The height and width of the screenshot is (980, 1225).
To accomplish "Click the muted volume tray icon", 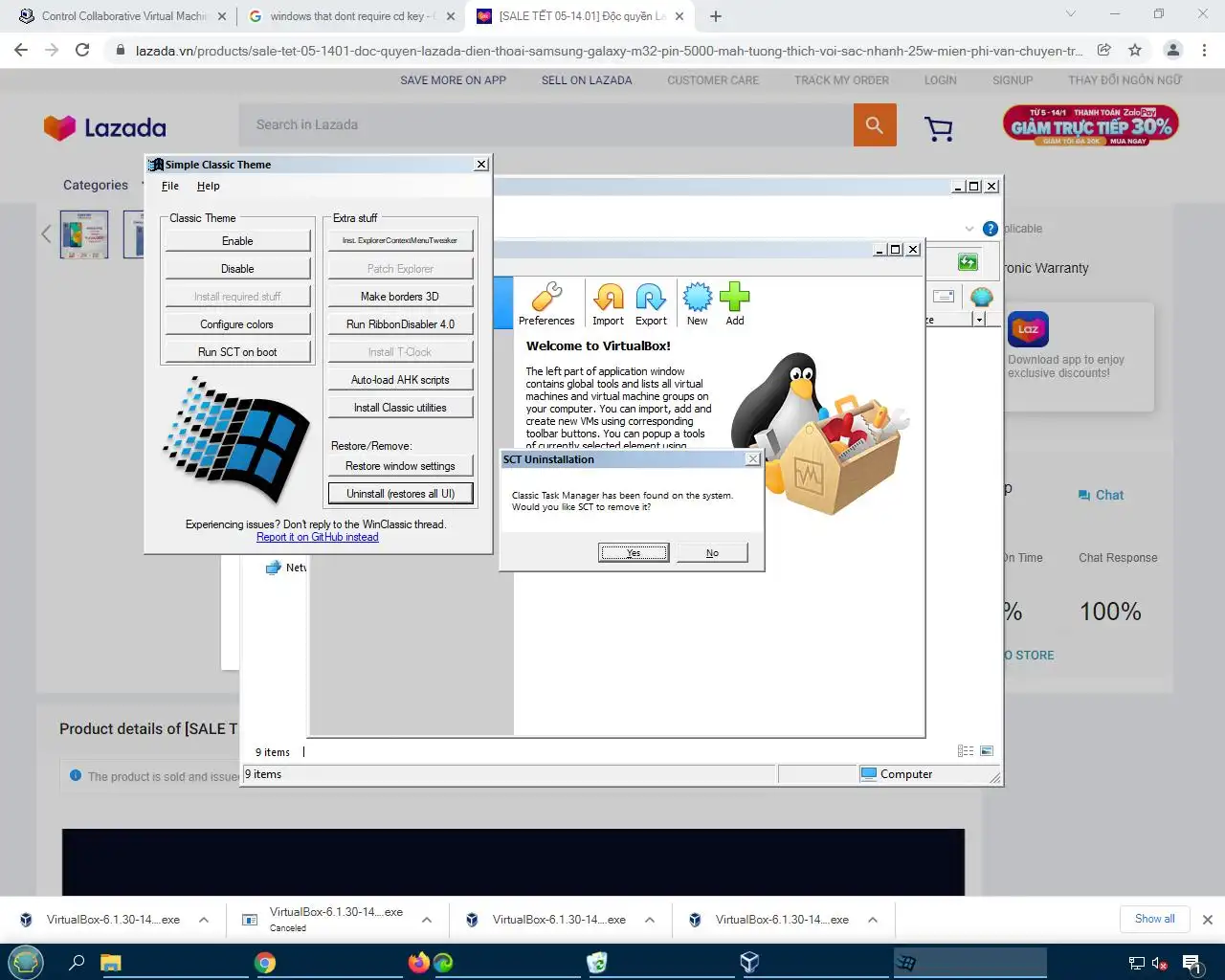I will pyautogui.click(x=1160, y=963).
